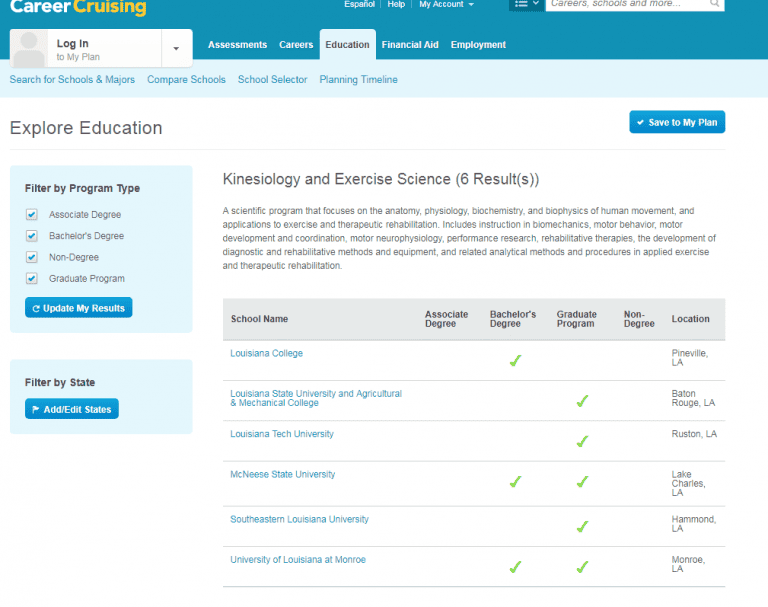
Task: Click the Hammond, LA location cell
Action: click(694, 524)
